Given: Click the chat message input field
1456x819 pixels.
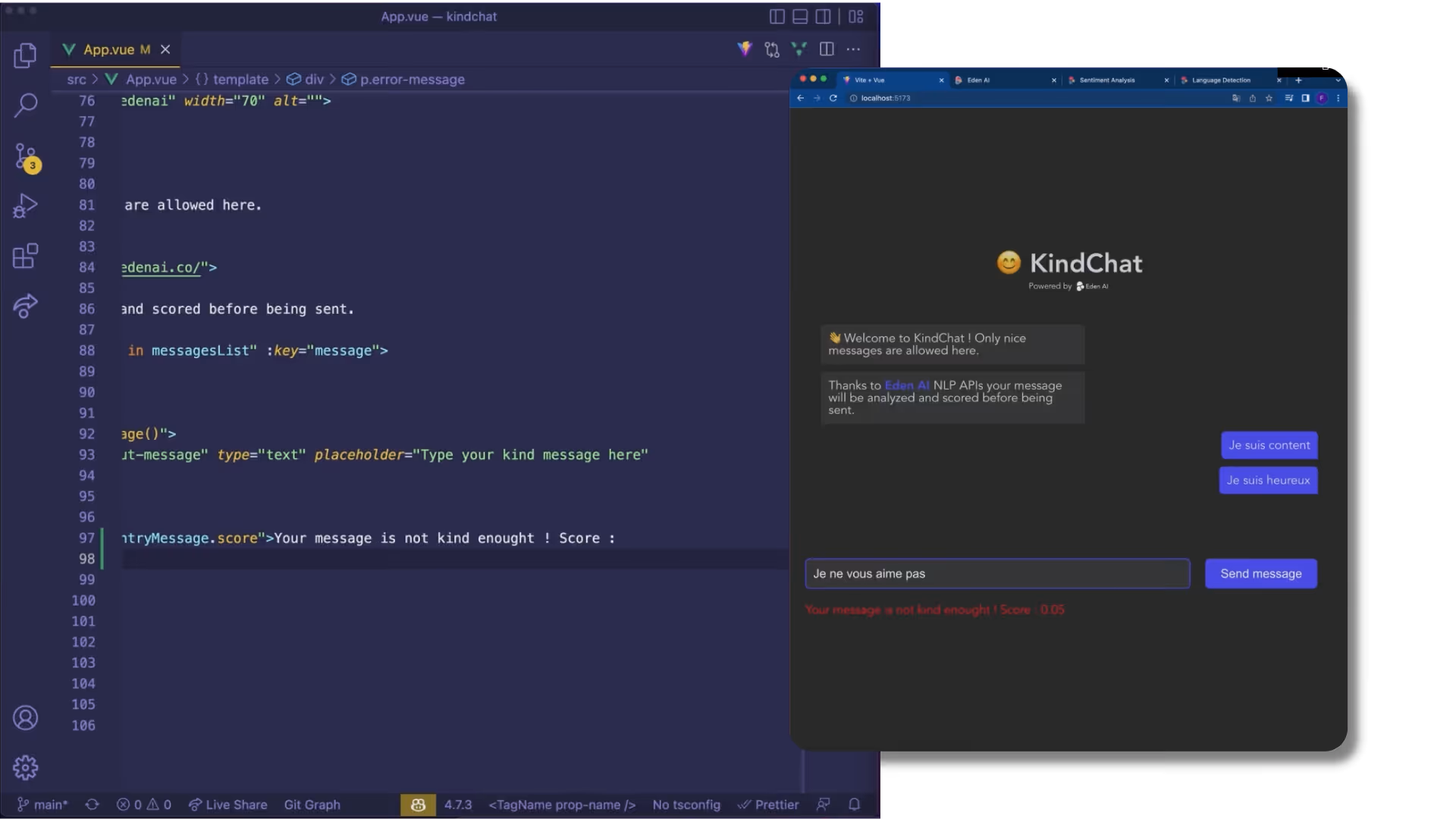Looking at the screenshot, I should [996, 574].
